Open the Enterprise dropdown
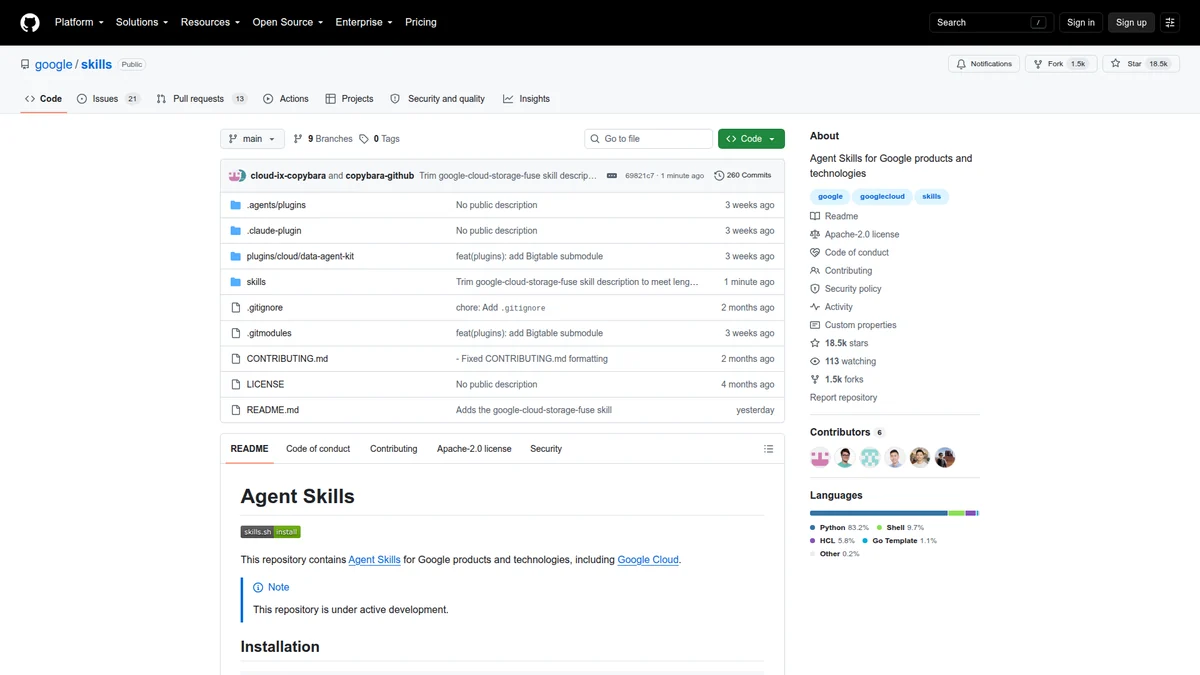 [x=364, y=22]
